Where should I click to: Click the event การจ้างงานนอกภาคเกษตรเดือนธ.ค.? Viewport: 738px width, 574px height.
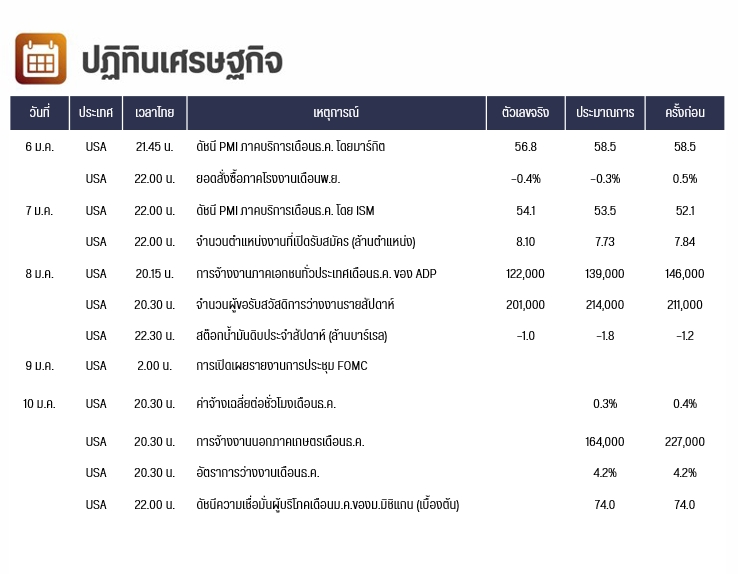pos(280,442)
